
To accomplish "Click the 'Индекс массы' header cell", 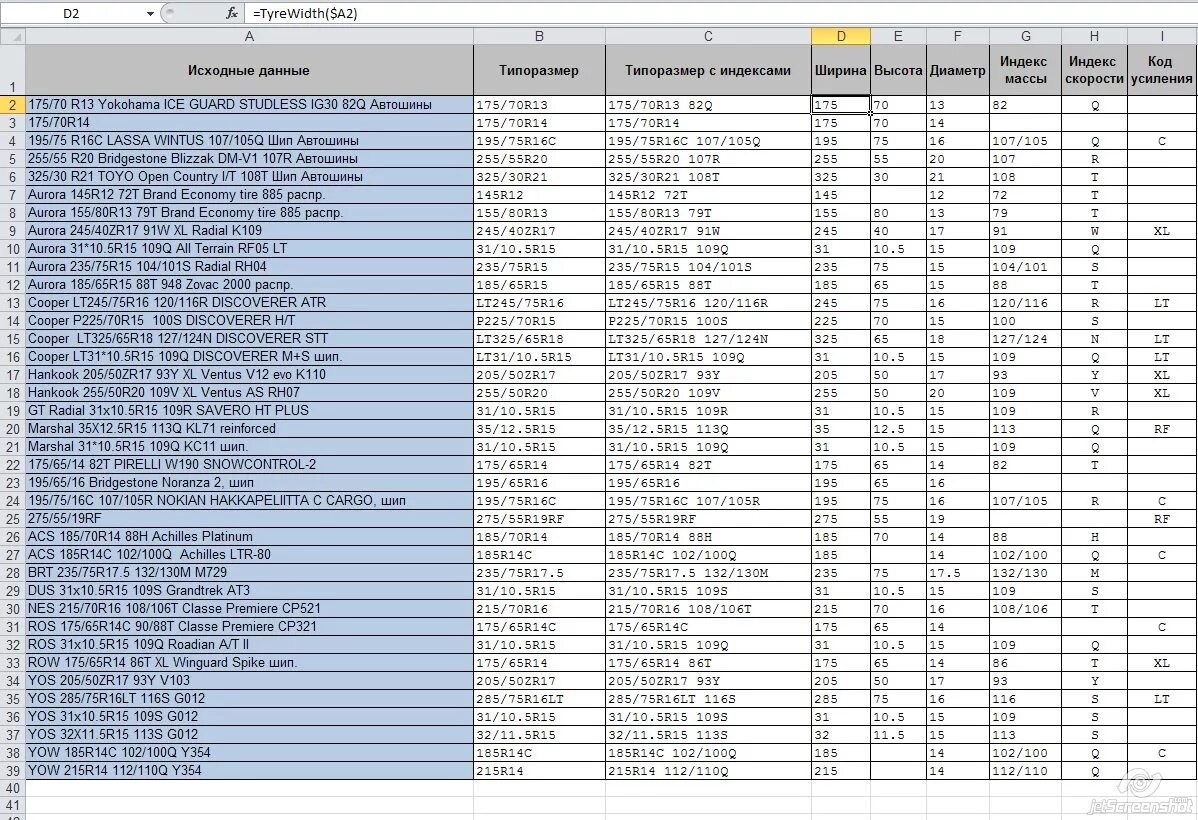I will (1025, 70).
